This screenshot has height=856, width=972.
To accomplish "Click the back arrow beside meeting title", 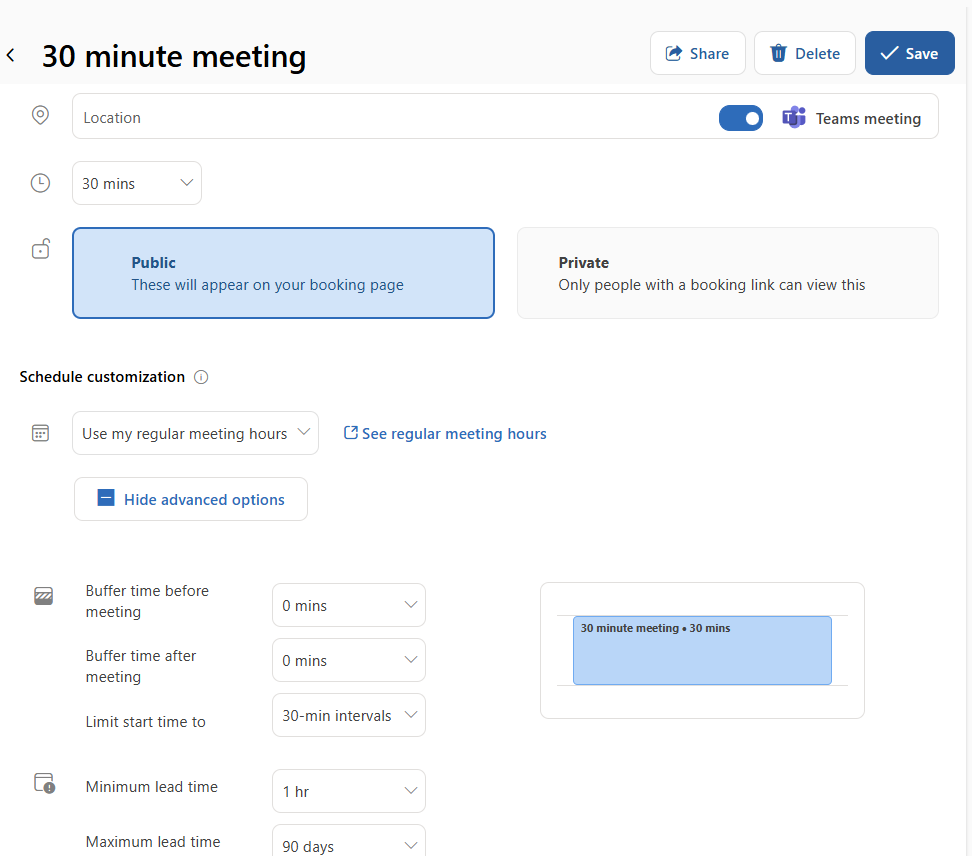I will (11, 55).
